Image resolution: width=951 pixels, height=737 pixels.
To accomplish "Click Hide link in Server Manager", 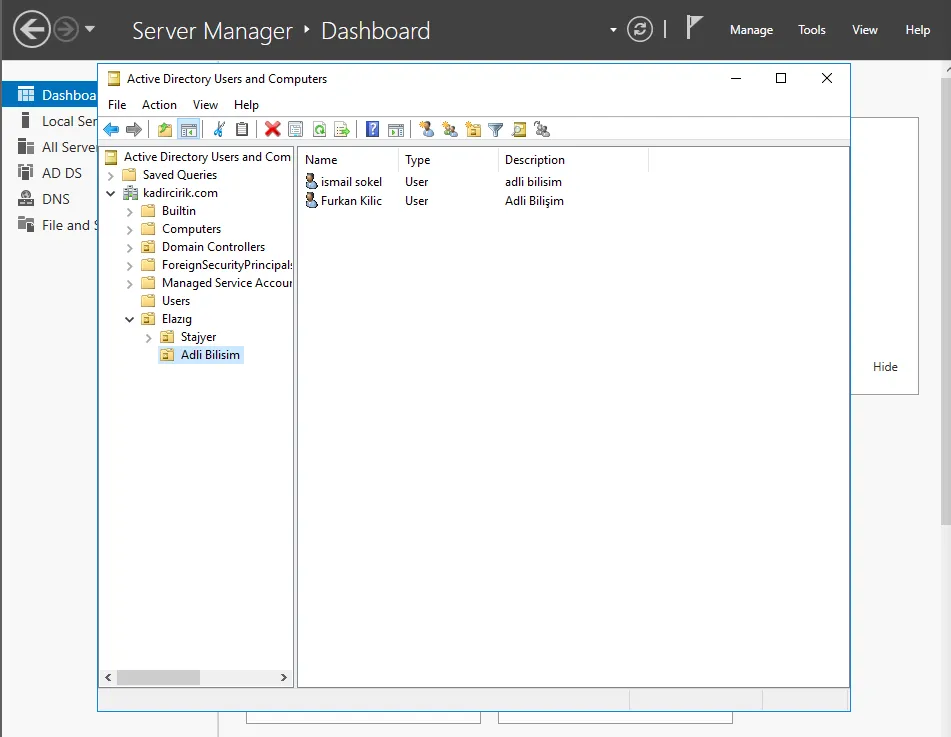I will click(885, 366).
